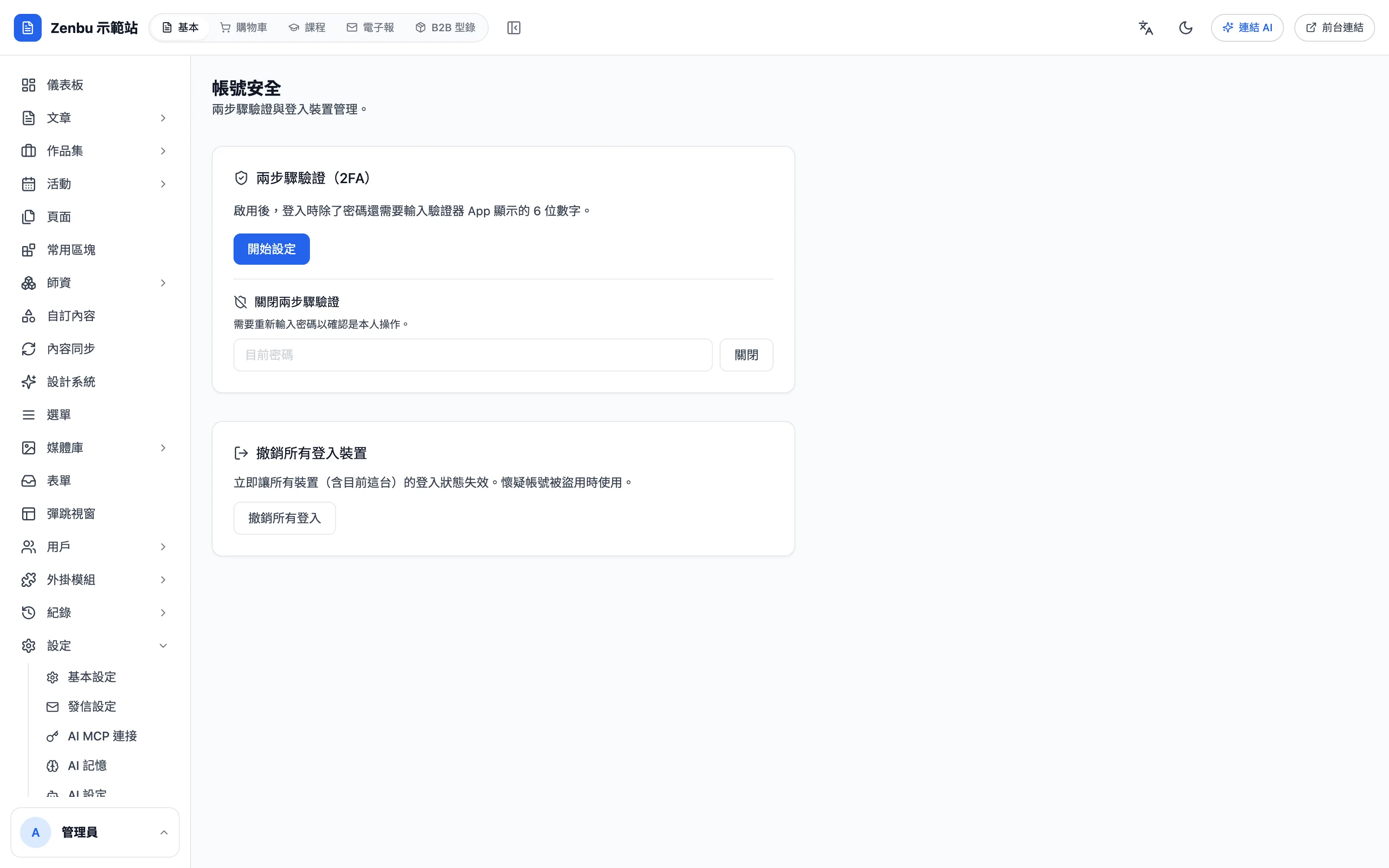Image resolution: width=1389 pixels, height=868 pixels.
Task: Collapse sidebar using the panel toggle icon
Action: click(x=513, y=27)
